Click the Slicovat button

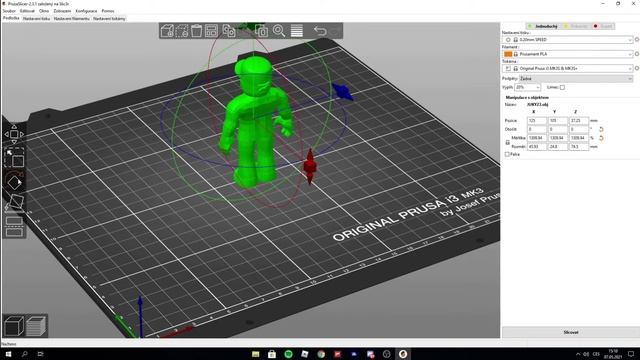pyautogui.click(x=570, y=332)
